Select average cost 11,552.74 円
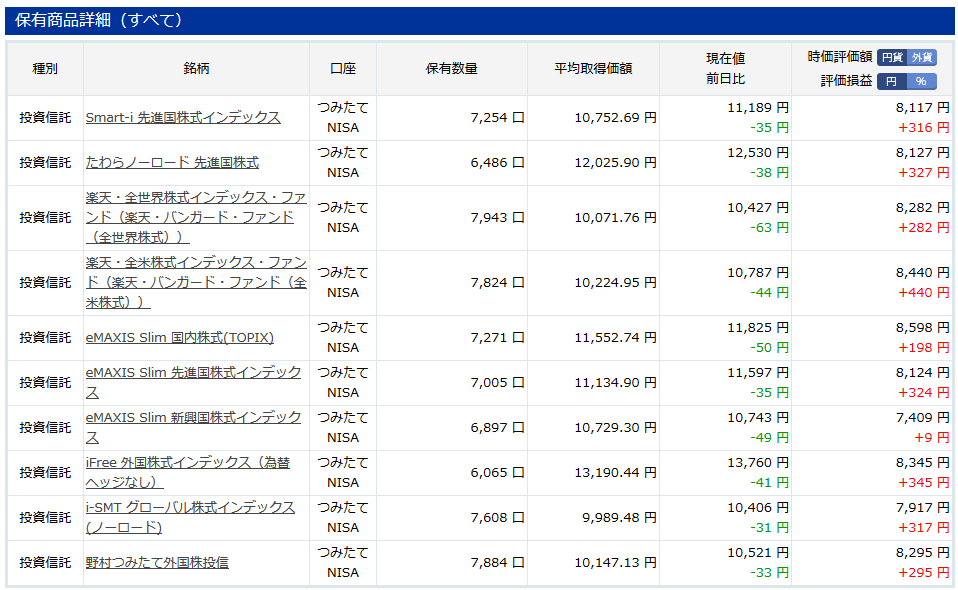 (615, 337)
